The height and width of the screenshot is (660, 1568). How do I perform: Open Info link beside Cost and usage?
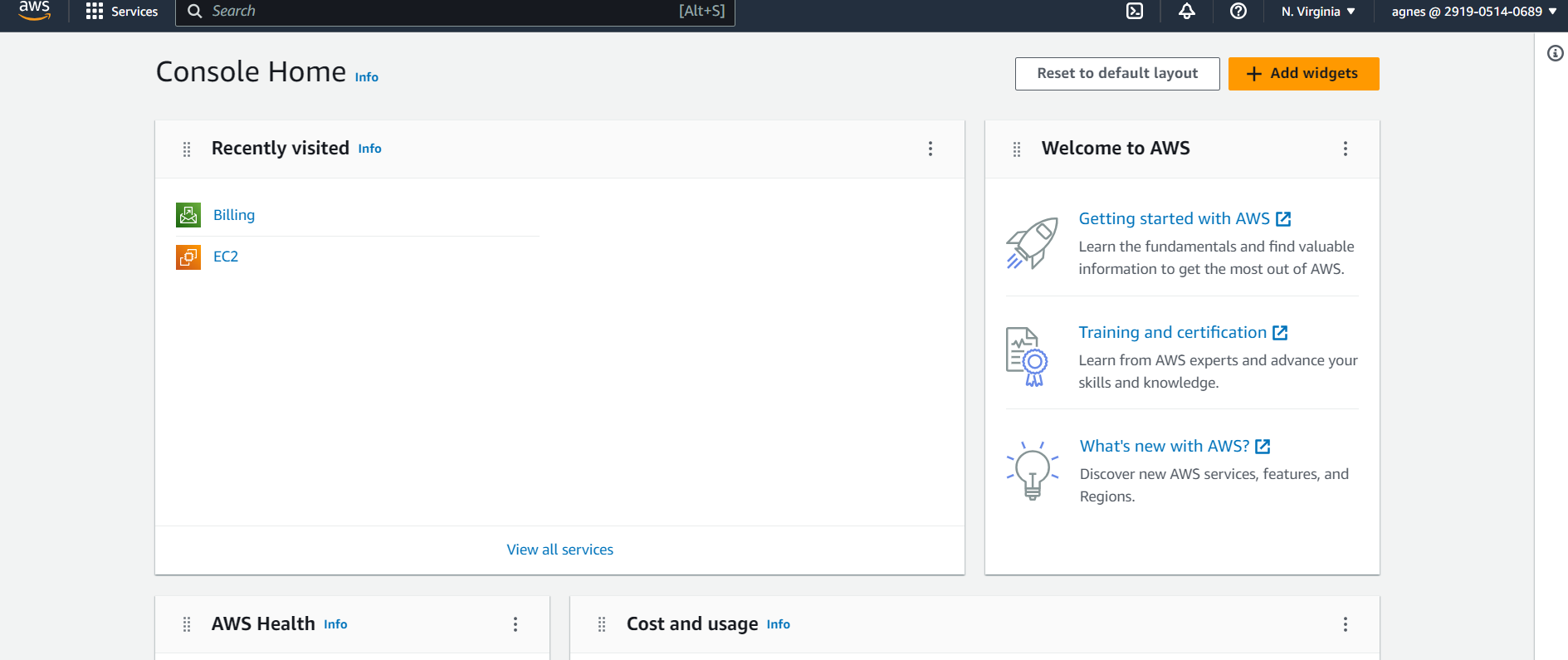pos(779,624)
